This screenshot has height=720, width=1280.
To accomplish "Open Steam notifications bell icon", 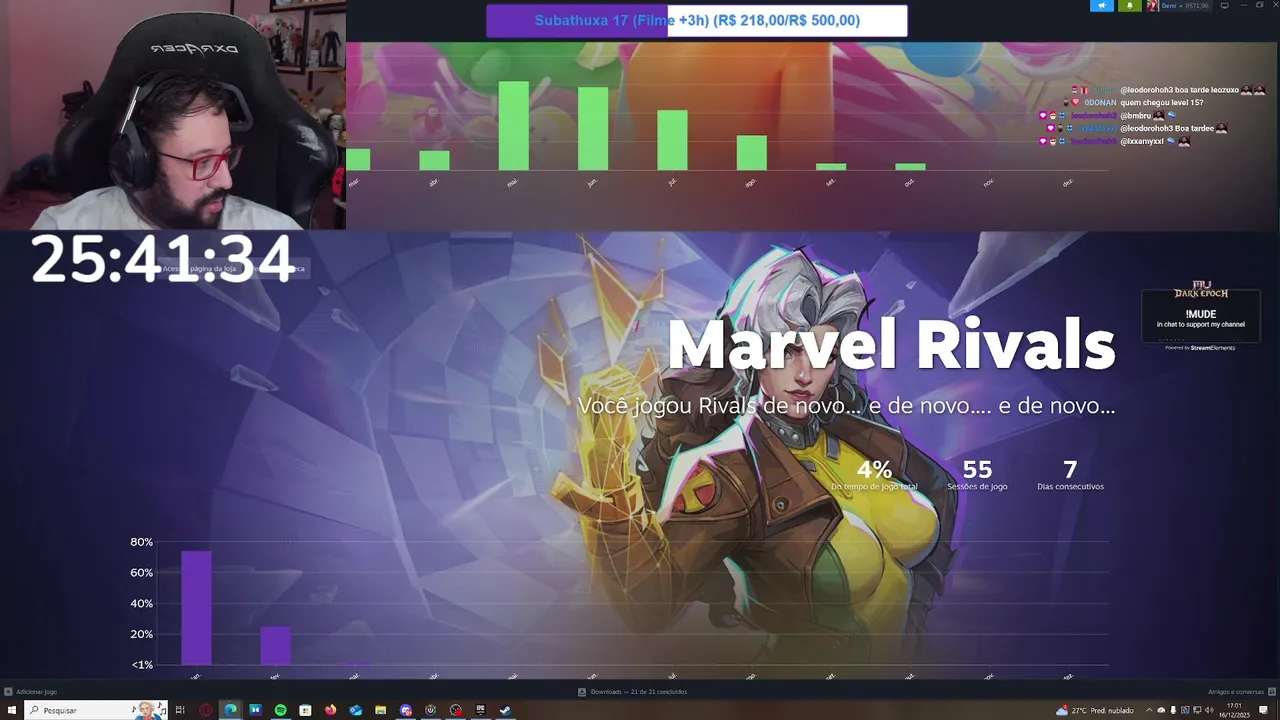I will pos(1129,5).
